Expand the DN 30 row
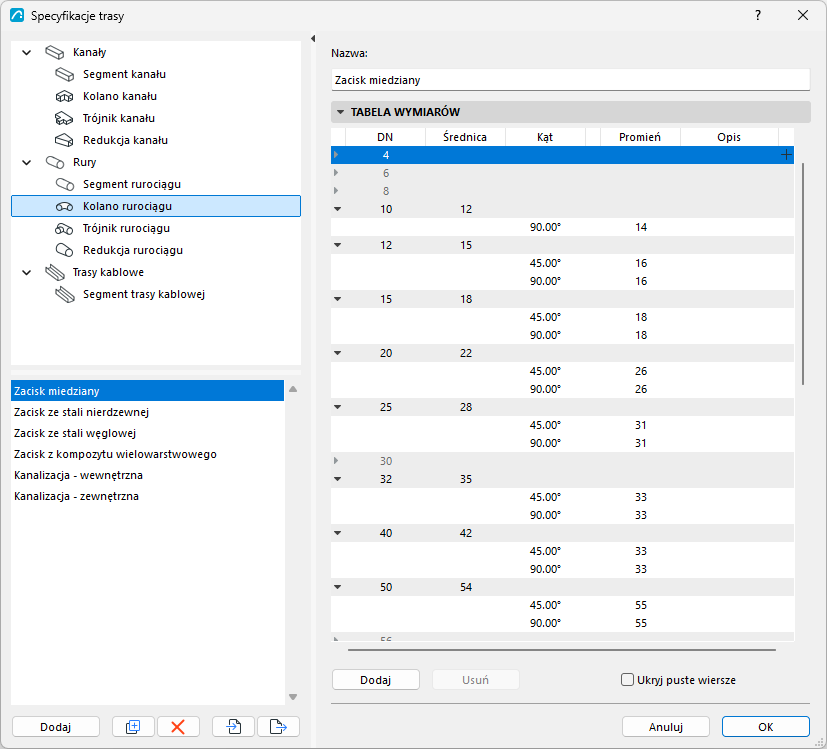The image size is (827, 749). pos(336,461)
